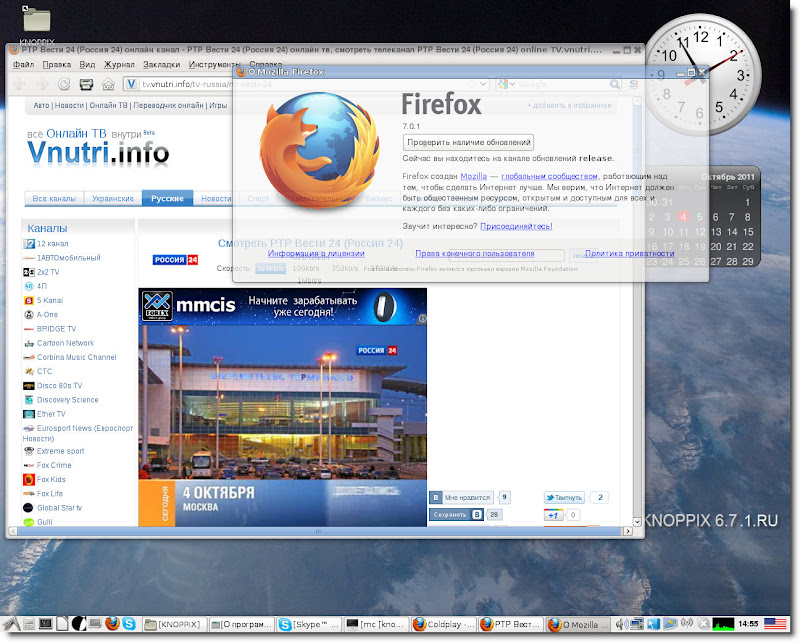
Task: Click the show desktop monitor icon in panel
Action: (x=95, y=623)
